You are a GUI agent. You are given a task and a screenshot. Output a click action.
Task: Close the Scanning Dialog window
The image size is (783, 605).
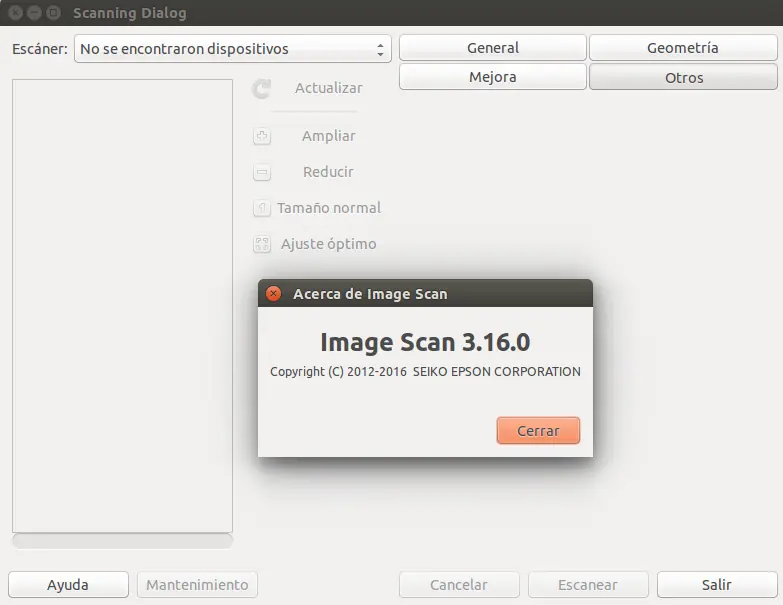pyautogui.click(x=15, y=12)
